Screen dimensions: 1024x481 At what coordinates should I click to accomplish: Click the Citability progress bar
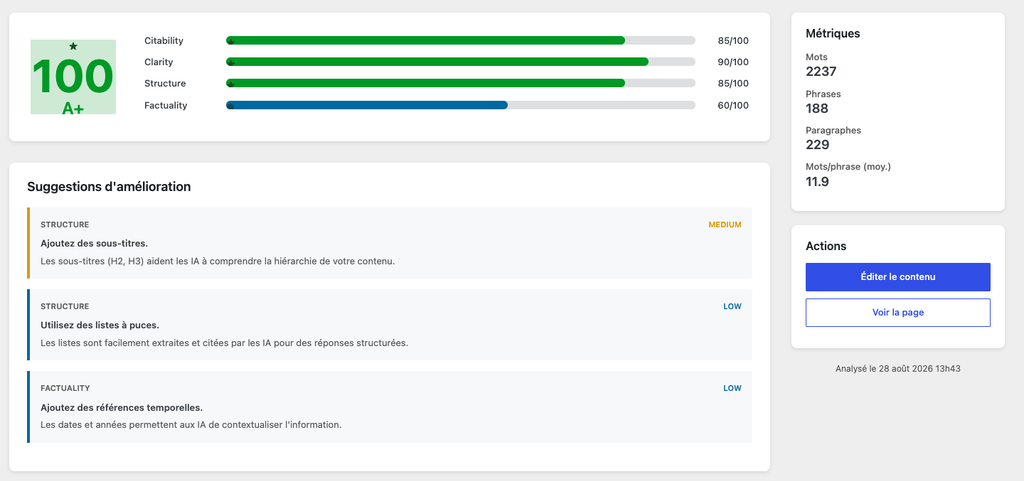tap(460, 40)
